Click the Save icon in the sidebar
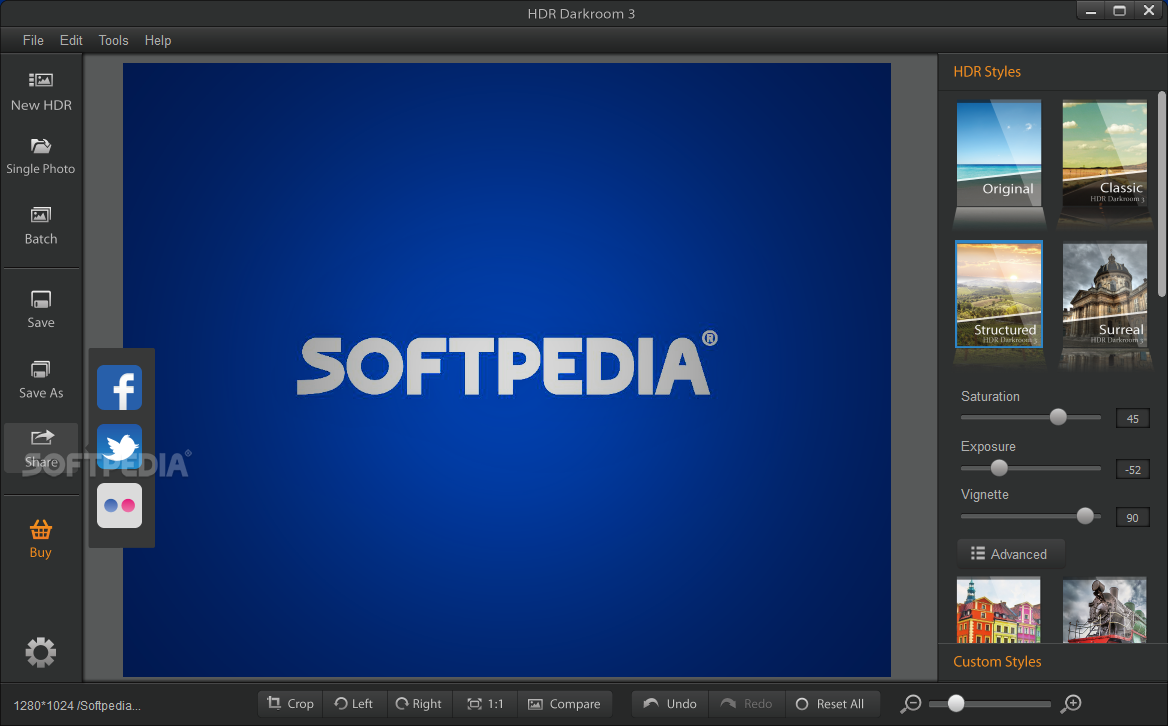 (41, 299)
